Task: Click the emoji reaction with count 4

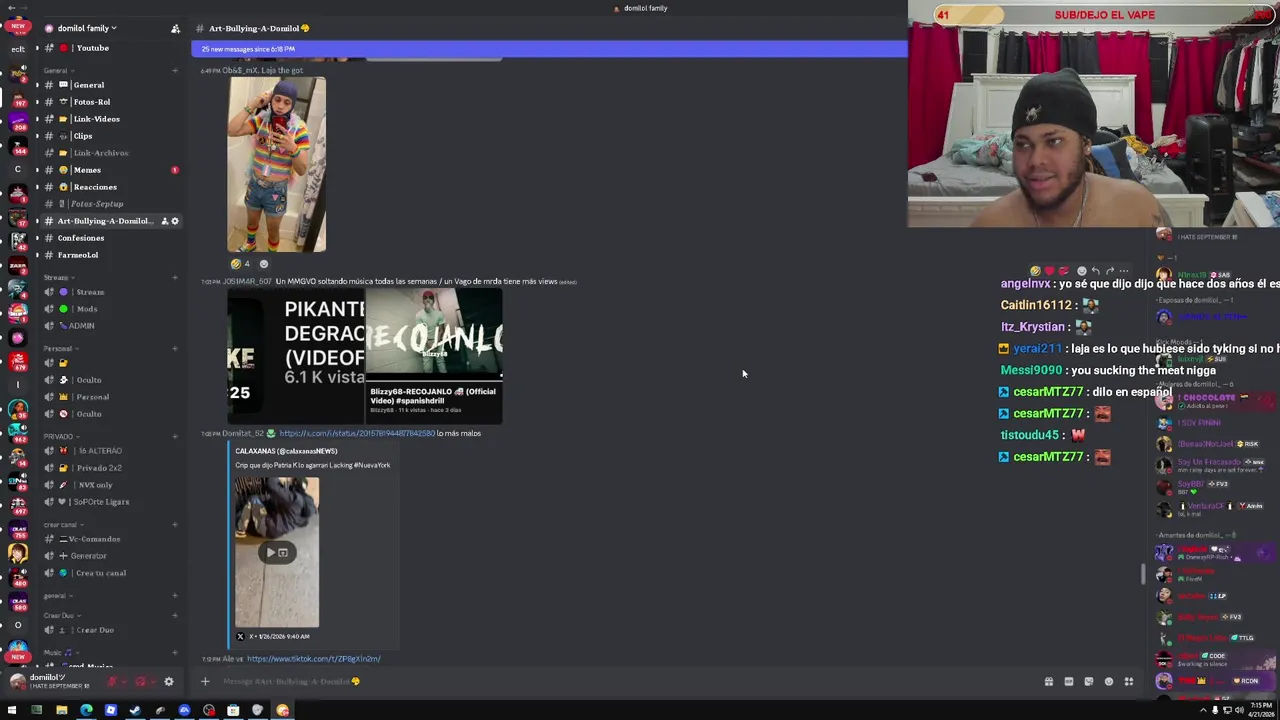Action: (x=240, y=264)
